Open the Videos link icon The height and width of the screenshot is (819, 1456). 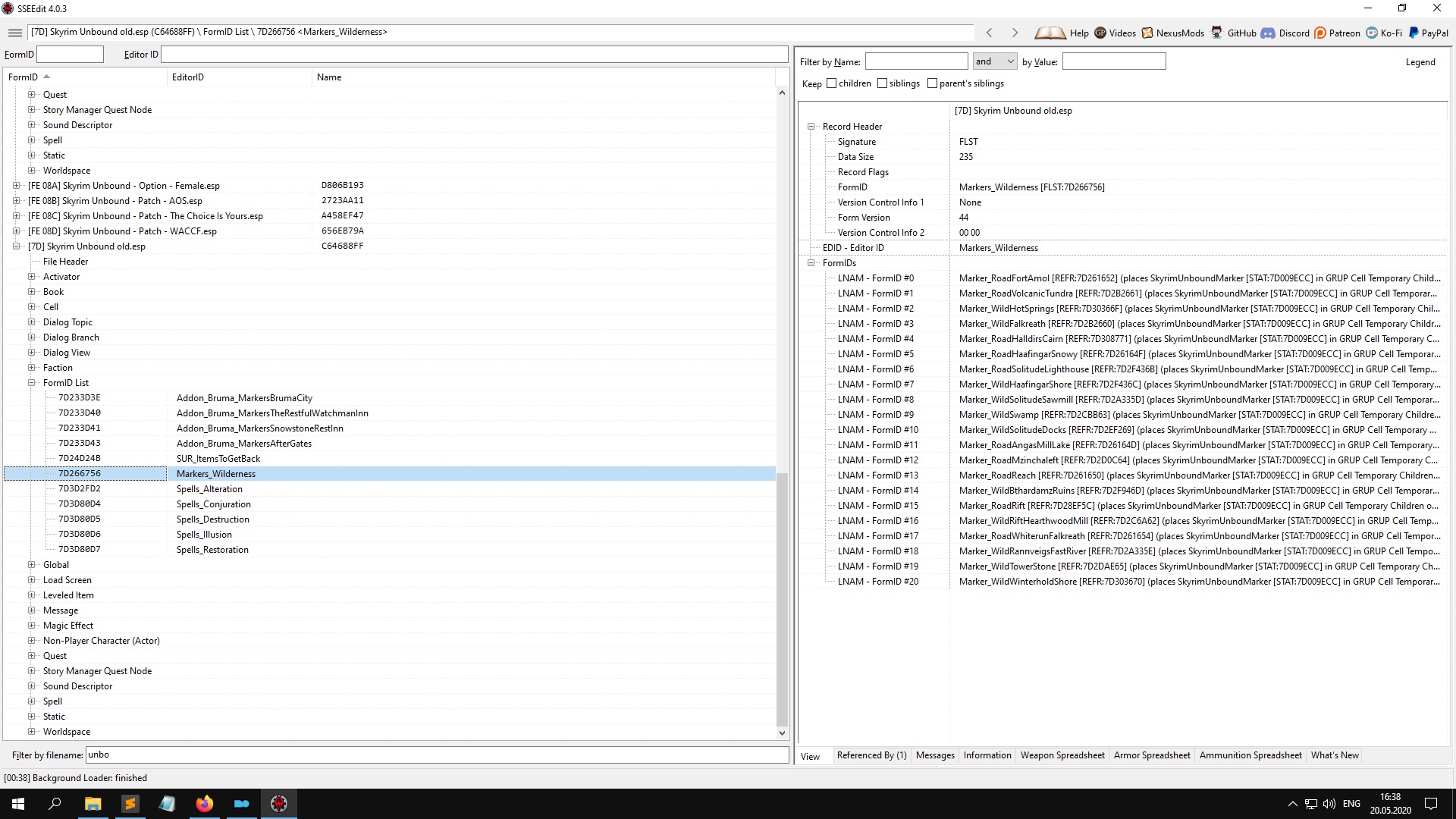coord(1100,33)
